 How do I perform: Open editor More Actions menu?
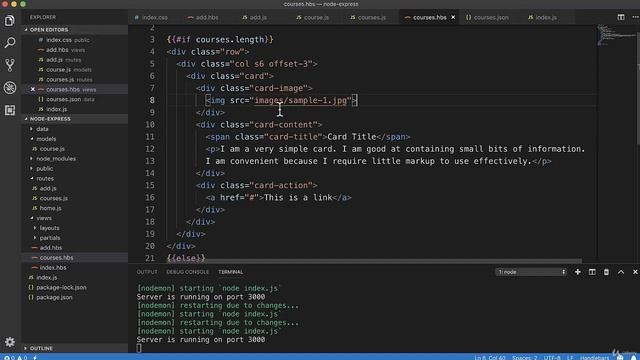tap(635, 17)
